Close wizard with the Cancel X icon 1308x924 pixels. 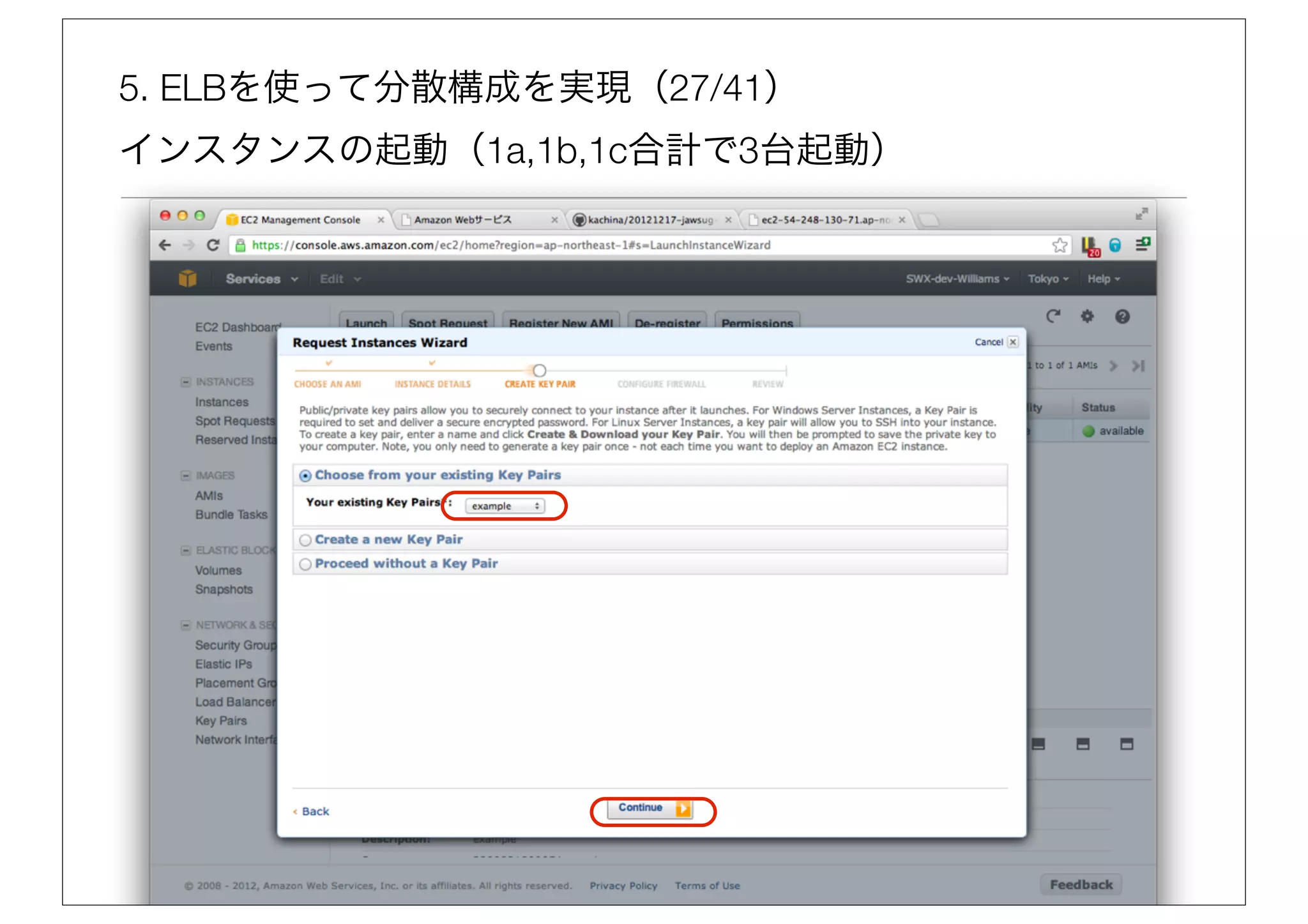click(x=1013, y=342)
